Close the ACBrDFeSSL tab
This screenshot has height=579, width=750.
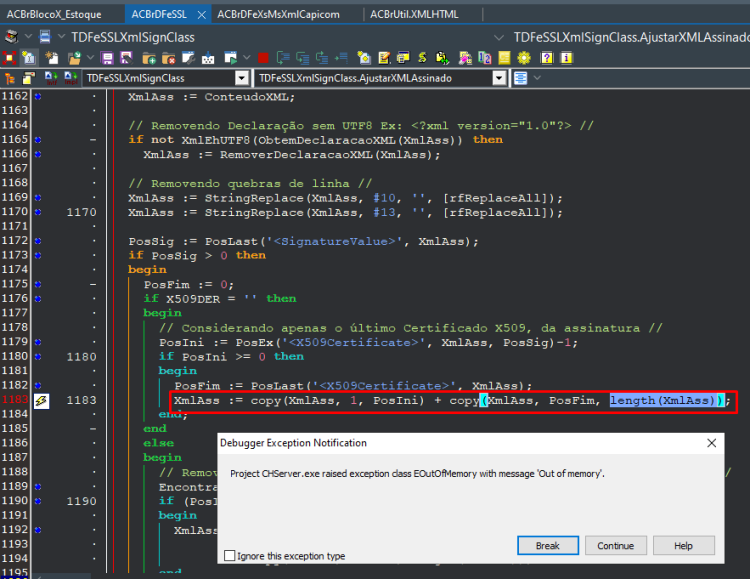coord(201,15)
